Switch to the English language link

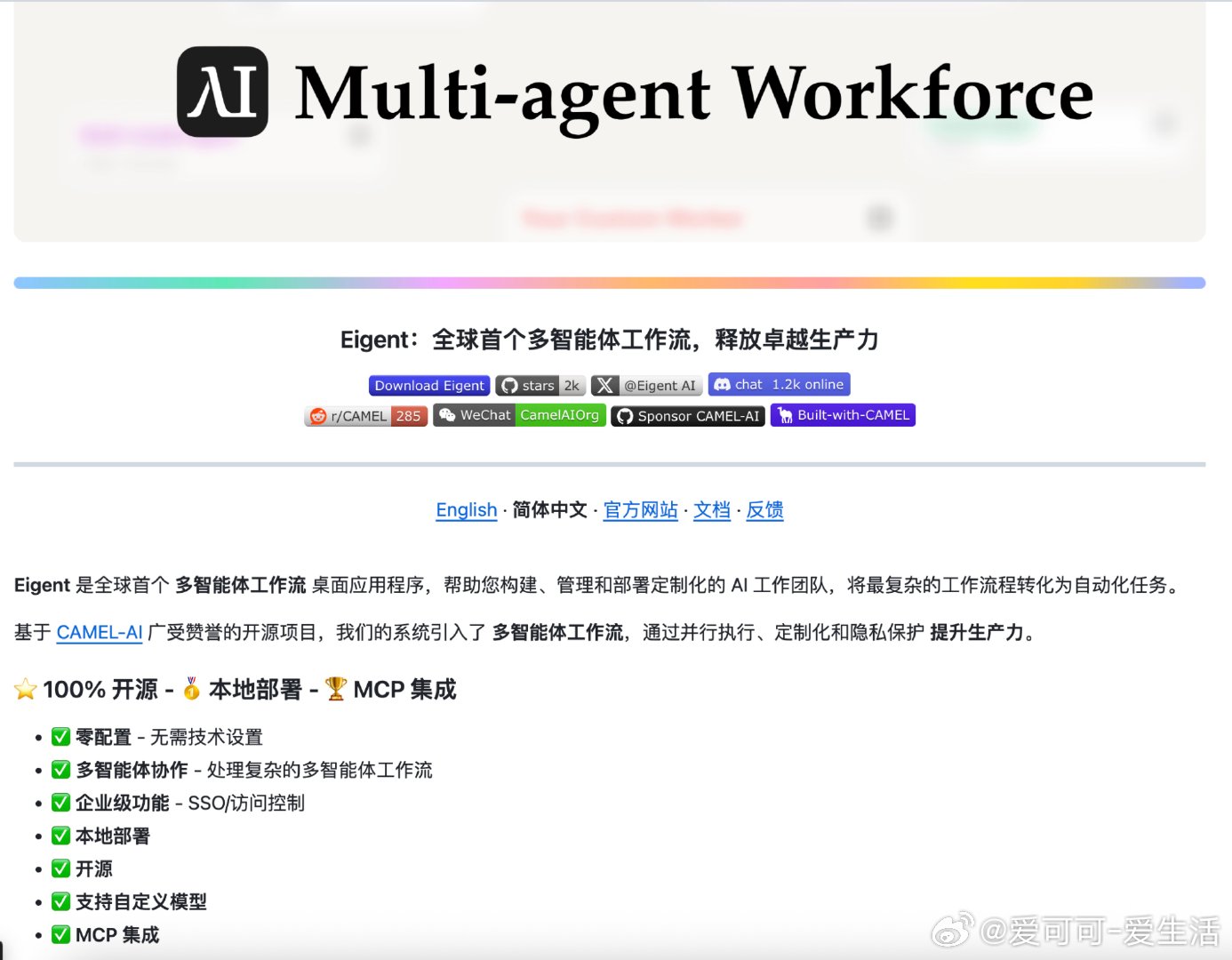[x=466, y=510]
